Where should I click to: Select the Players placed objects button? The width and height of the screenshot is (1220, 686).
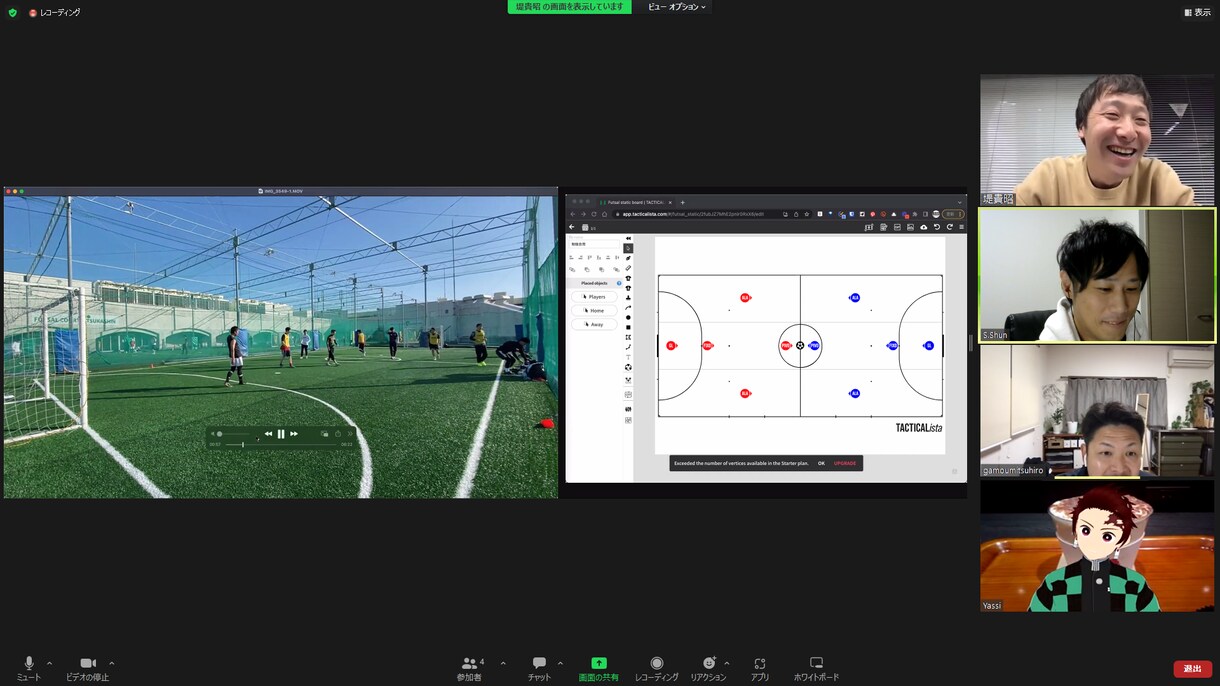(594, 297)
